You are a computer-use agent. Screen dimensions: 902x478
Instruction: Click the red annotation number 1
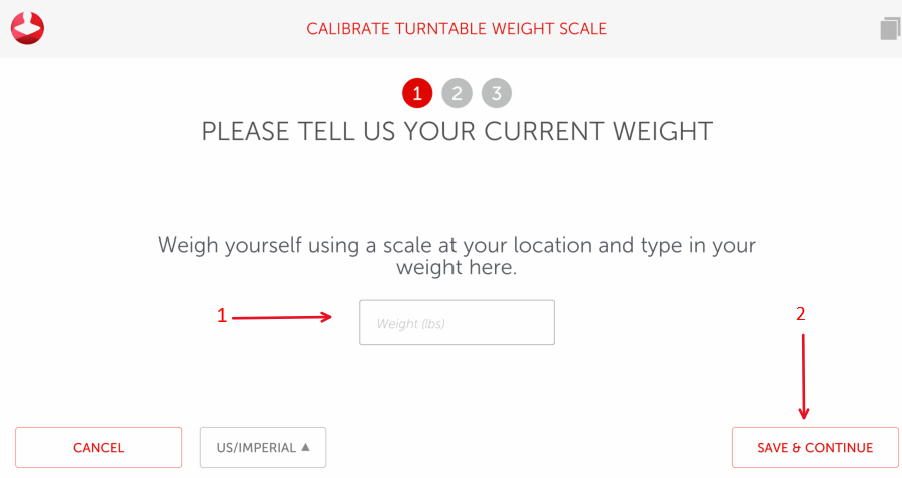(x=222, y=315)
